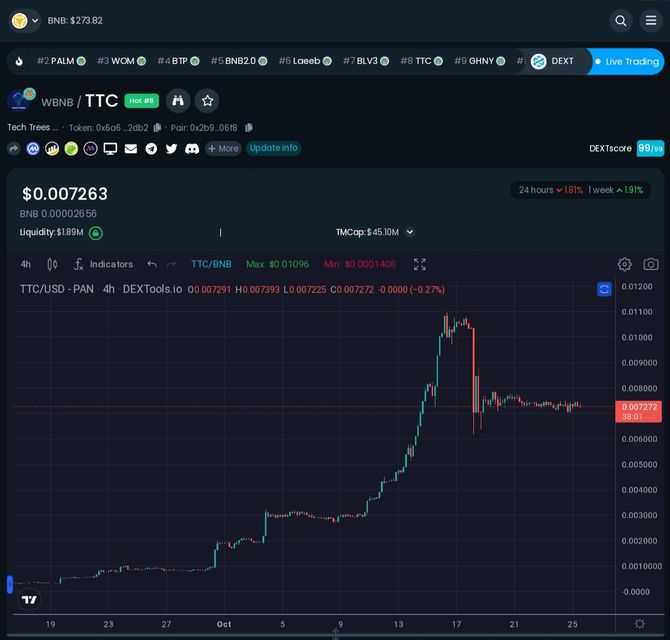Open the yellow bar-chart tracker link icon
This screenshot has height=640, width=670.
pos(52,149)
